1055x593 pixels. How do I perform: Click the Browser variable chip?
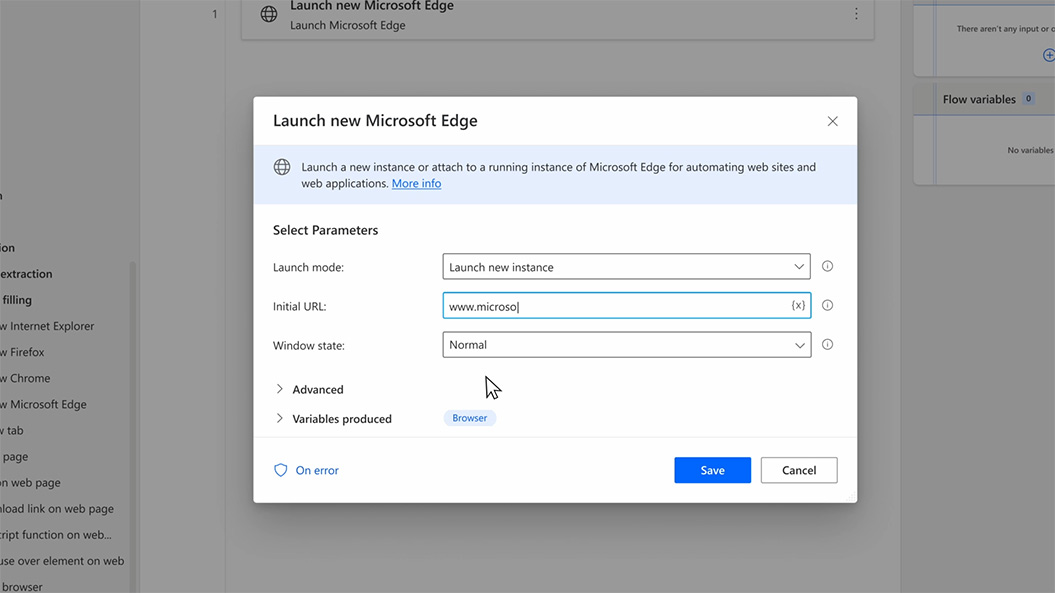tap(470, 418)
